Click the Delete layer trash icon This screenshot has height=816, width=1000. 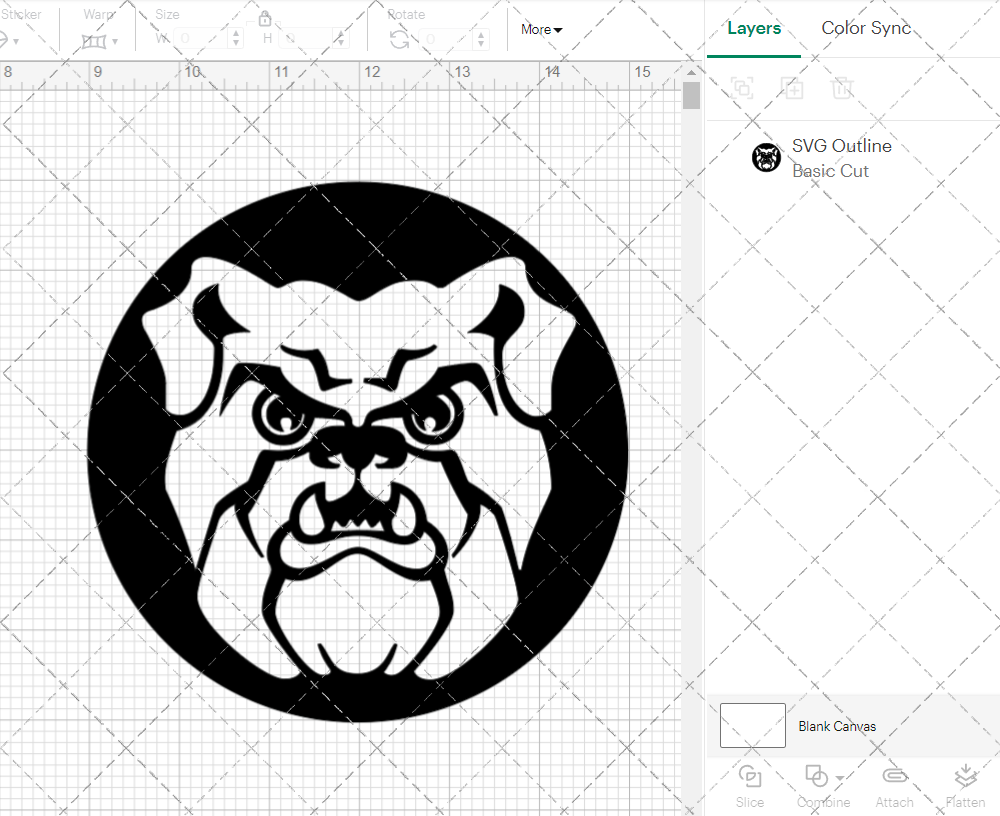pos(843,88)
